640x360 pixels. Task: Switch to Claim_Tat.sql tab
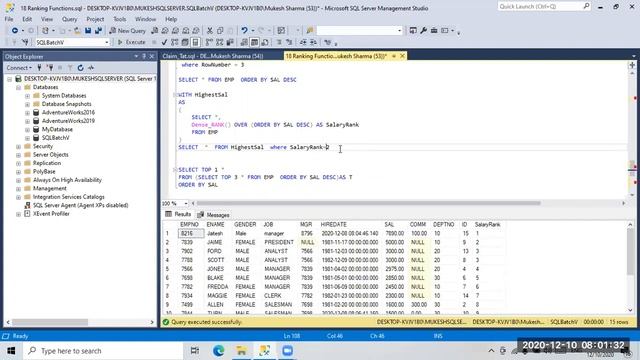tap(213, 56)
